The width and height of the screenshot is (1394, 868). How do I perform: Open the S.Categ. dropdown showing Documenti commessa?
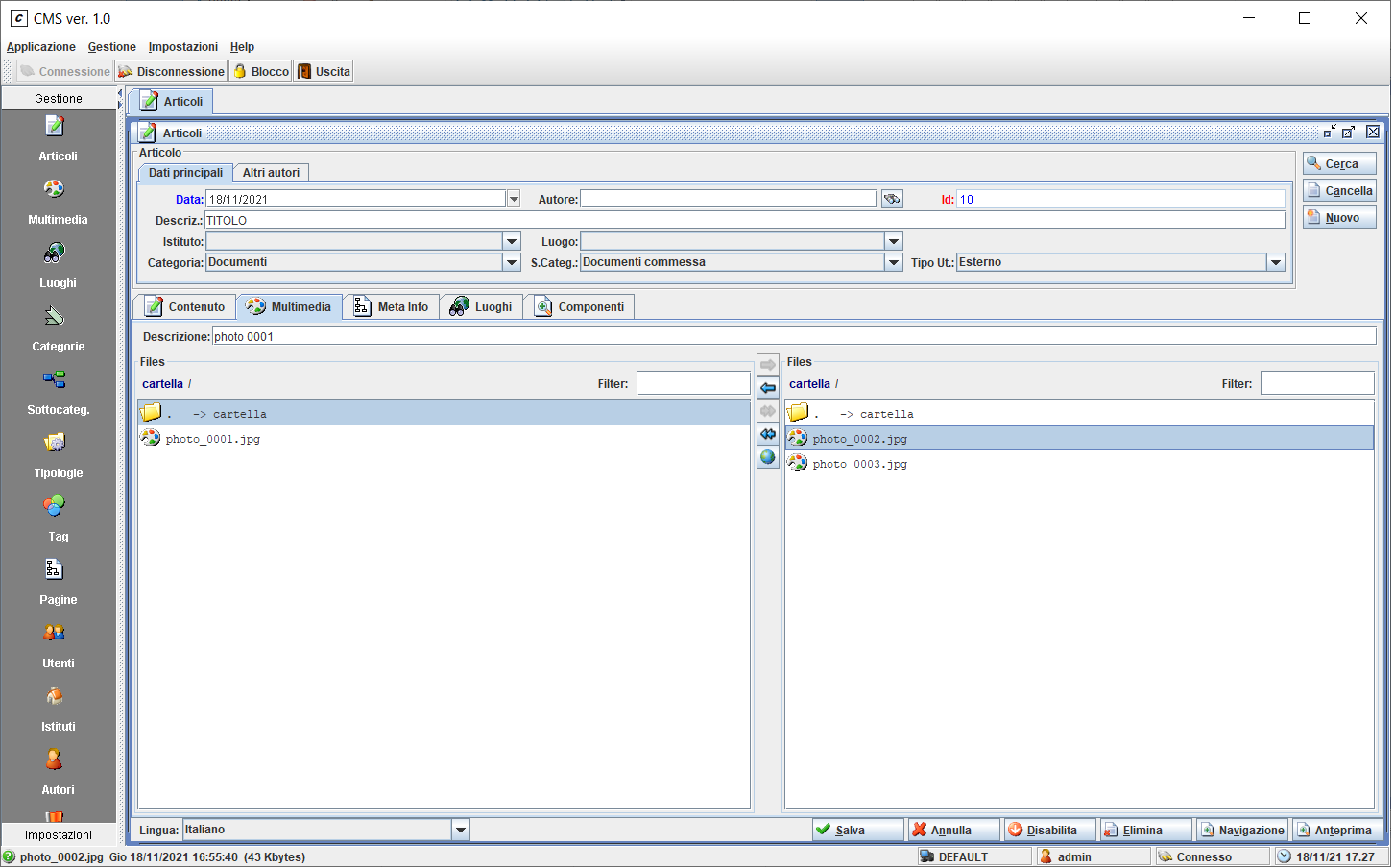click(894, 262)
